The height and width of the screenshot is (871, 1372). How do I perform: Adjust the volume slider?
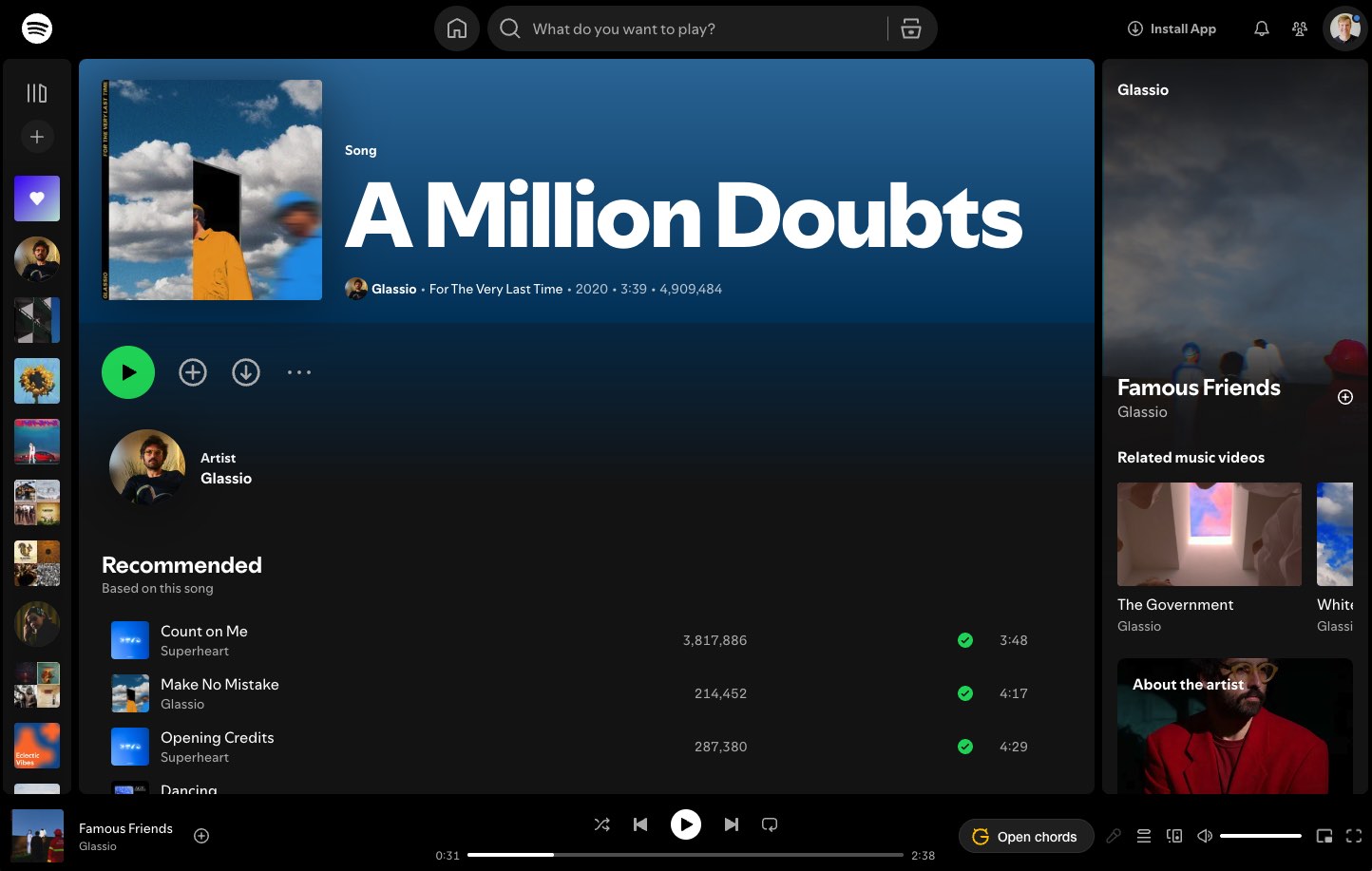click(x=1261, y=836)
